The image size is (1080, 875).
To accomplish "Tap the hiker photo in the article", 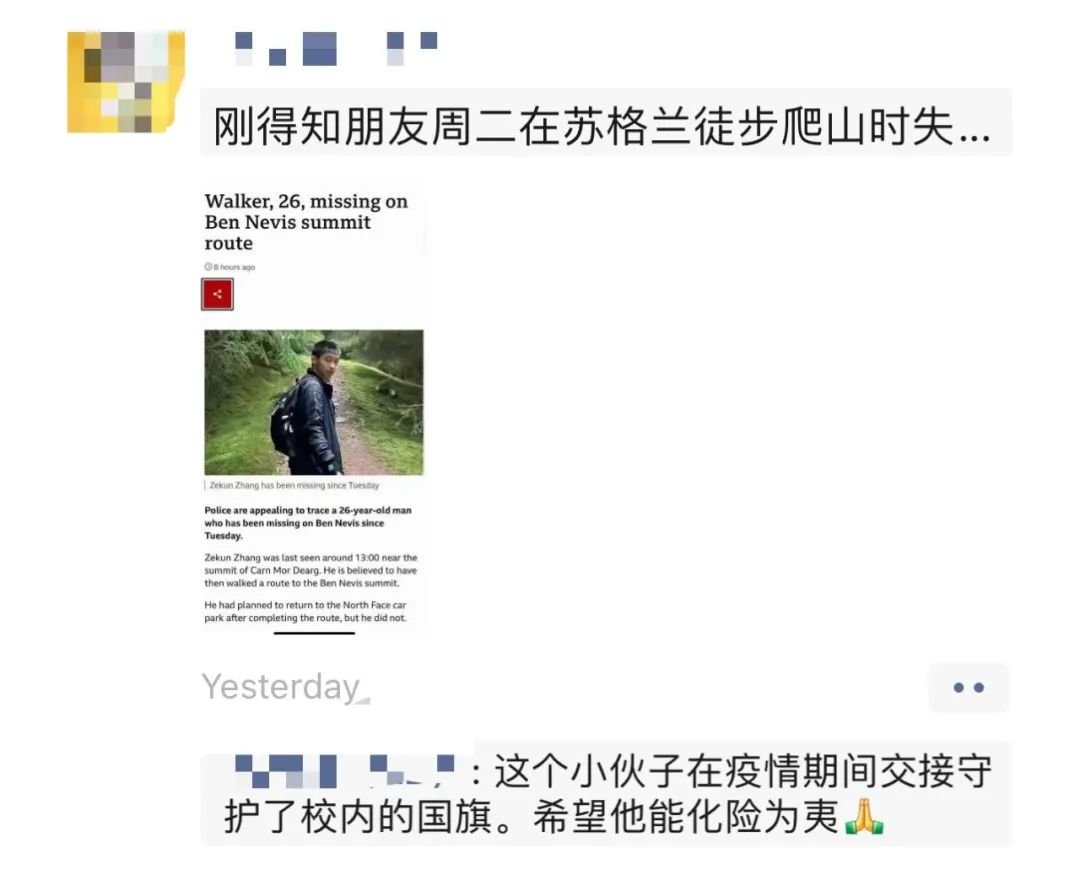I will pos(314,402).
